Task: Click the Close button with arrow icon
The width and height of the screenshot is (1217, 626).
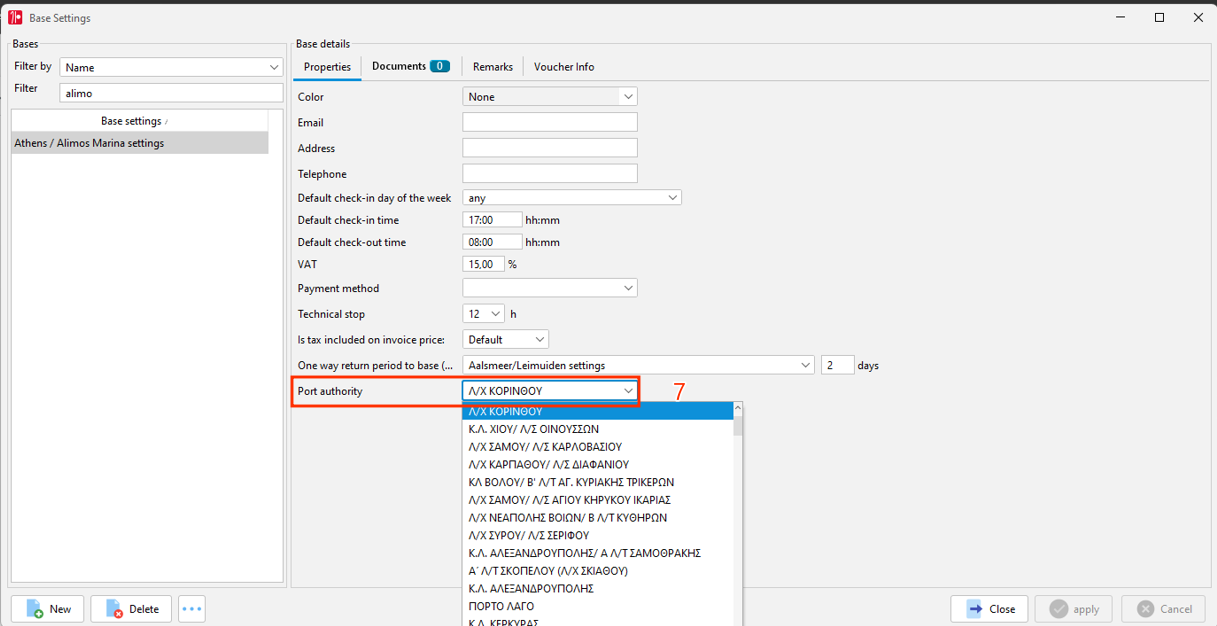Action: click(x=990, y=609)
